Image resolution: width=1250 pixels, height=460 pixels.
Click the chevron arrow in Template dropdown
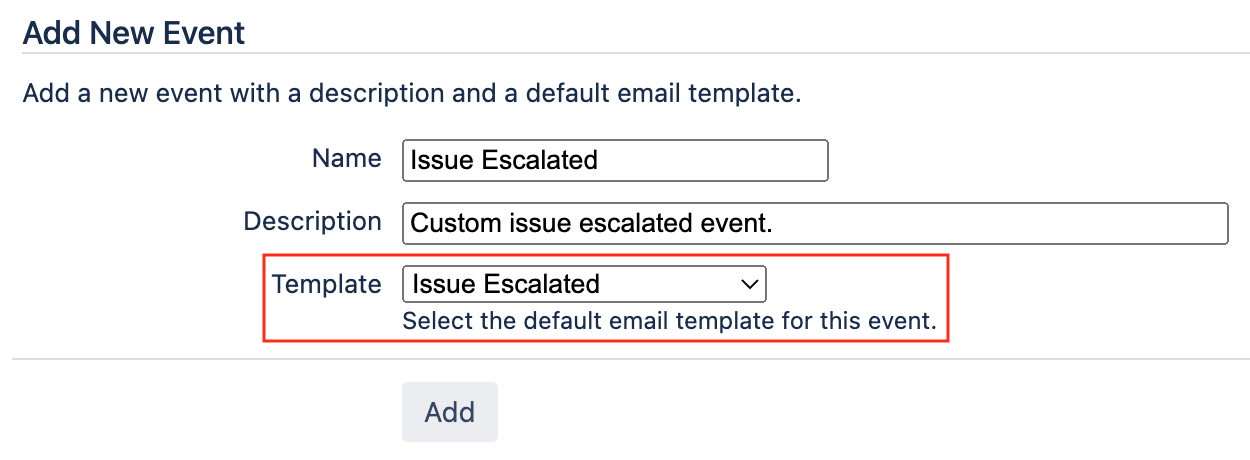(x=749, y=285)
